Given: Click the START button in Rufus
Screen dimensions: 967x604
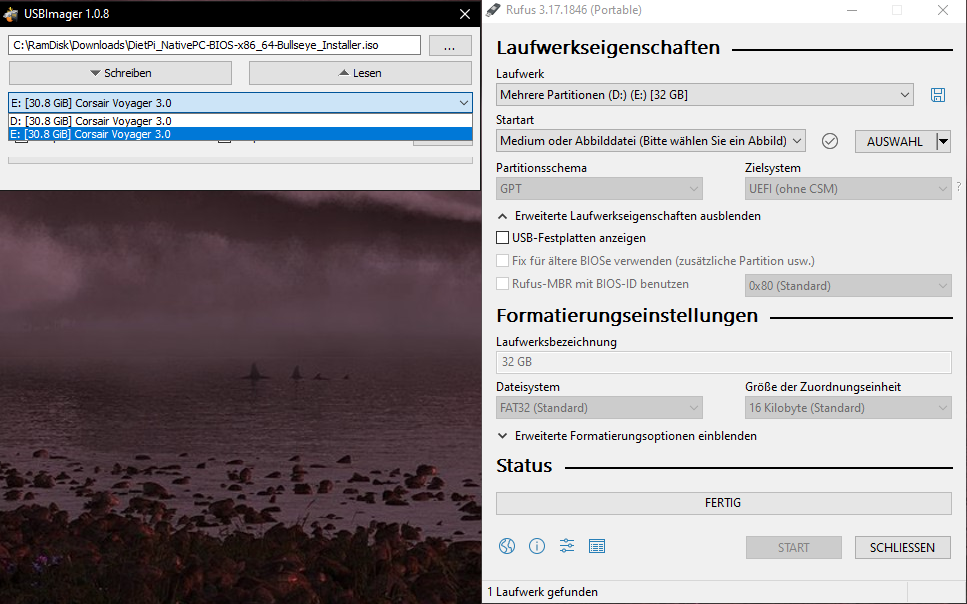Looking at the screenshot, I should pos(794,547).
